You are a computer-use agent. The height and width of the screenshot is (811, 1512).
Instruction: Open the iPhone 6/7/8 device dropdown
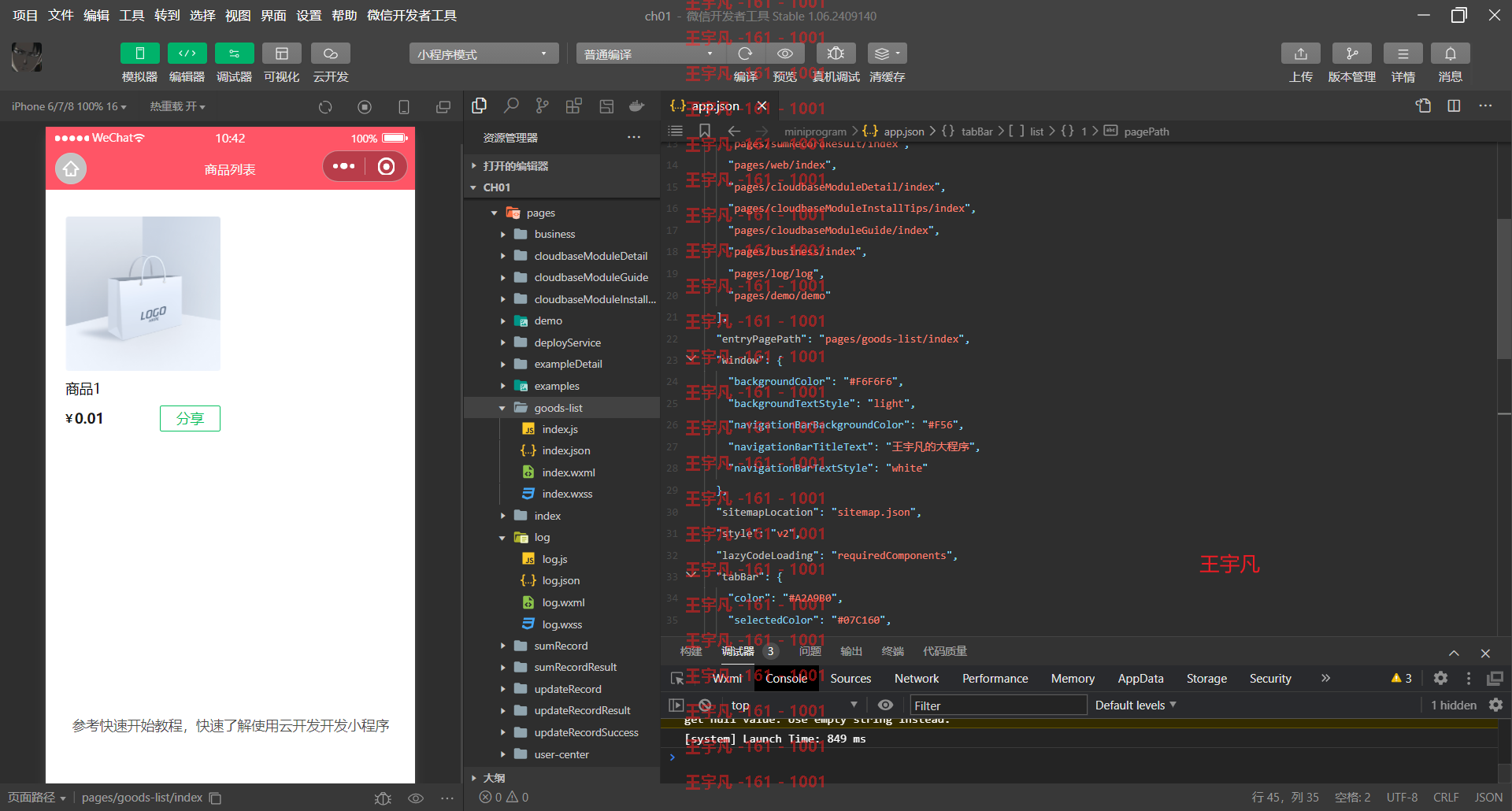click(x=69, y=106)
